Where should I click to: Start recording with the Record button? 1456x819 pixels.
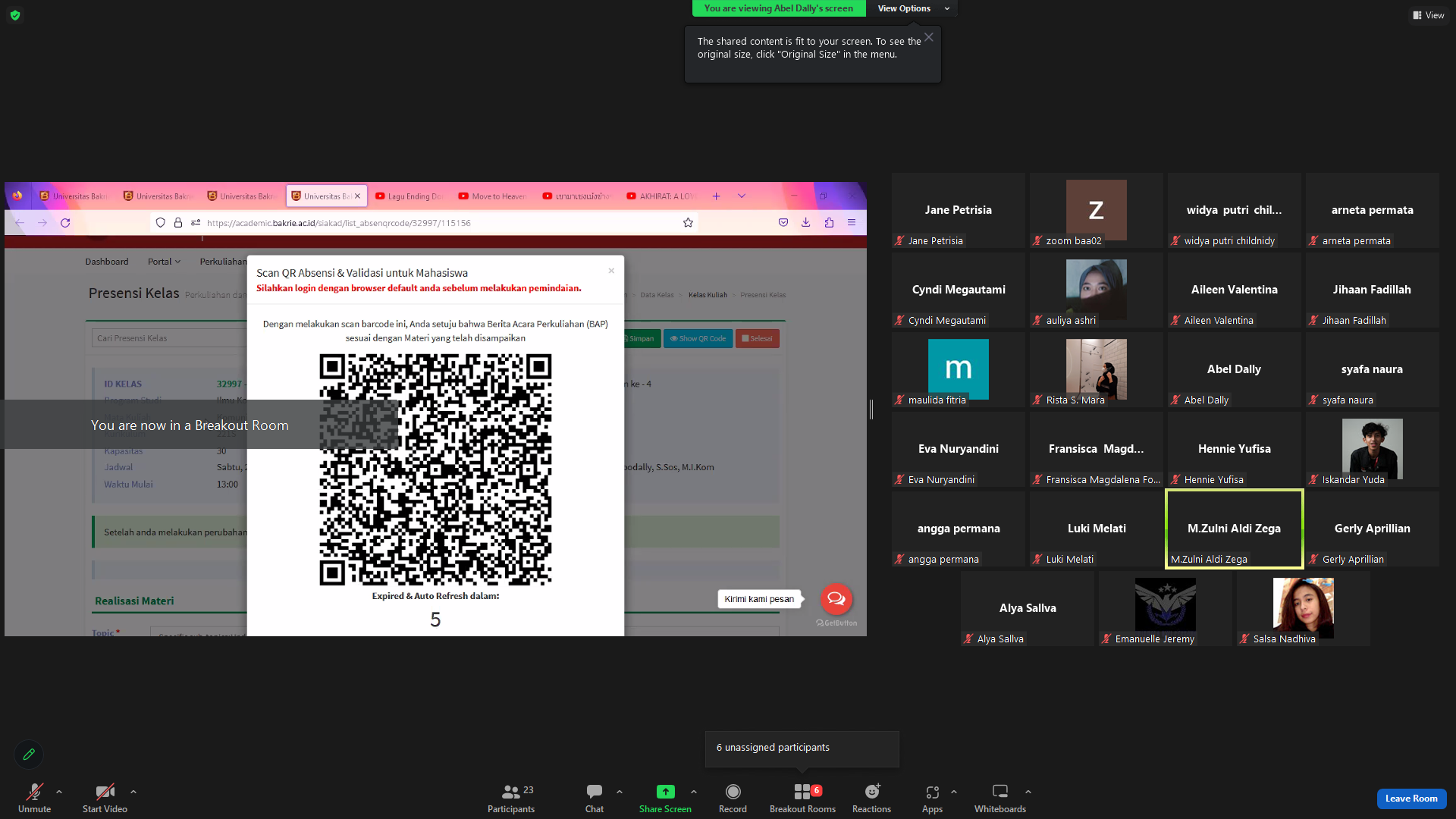tap(733, 798)
